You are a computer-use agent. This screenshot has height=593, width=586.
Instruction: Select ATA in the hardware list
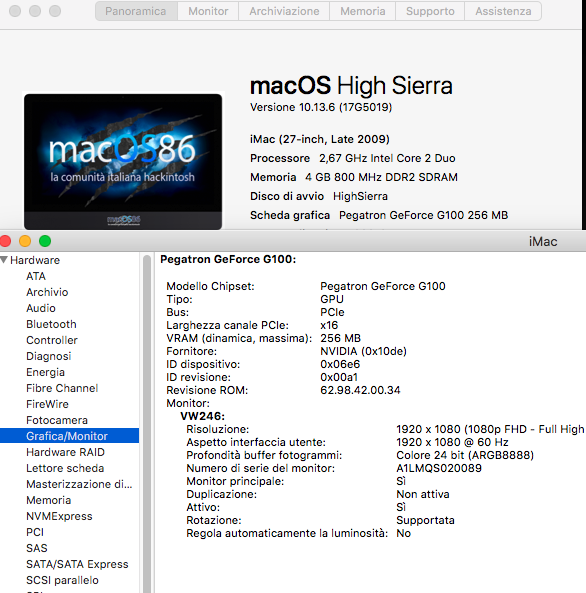[x=36, y=276]
